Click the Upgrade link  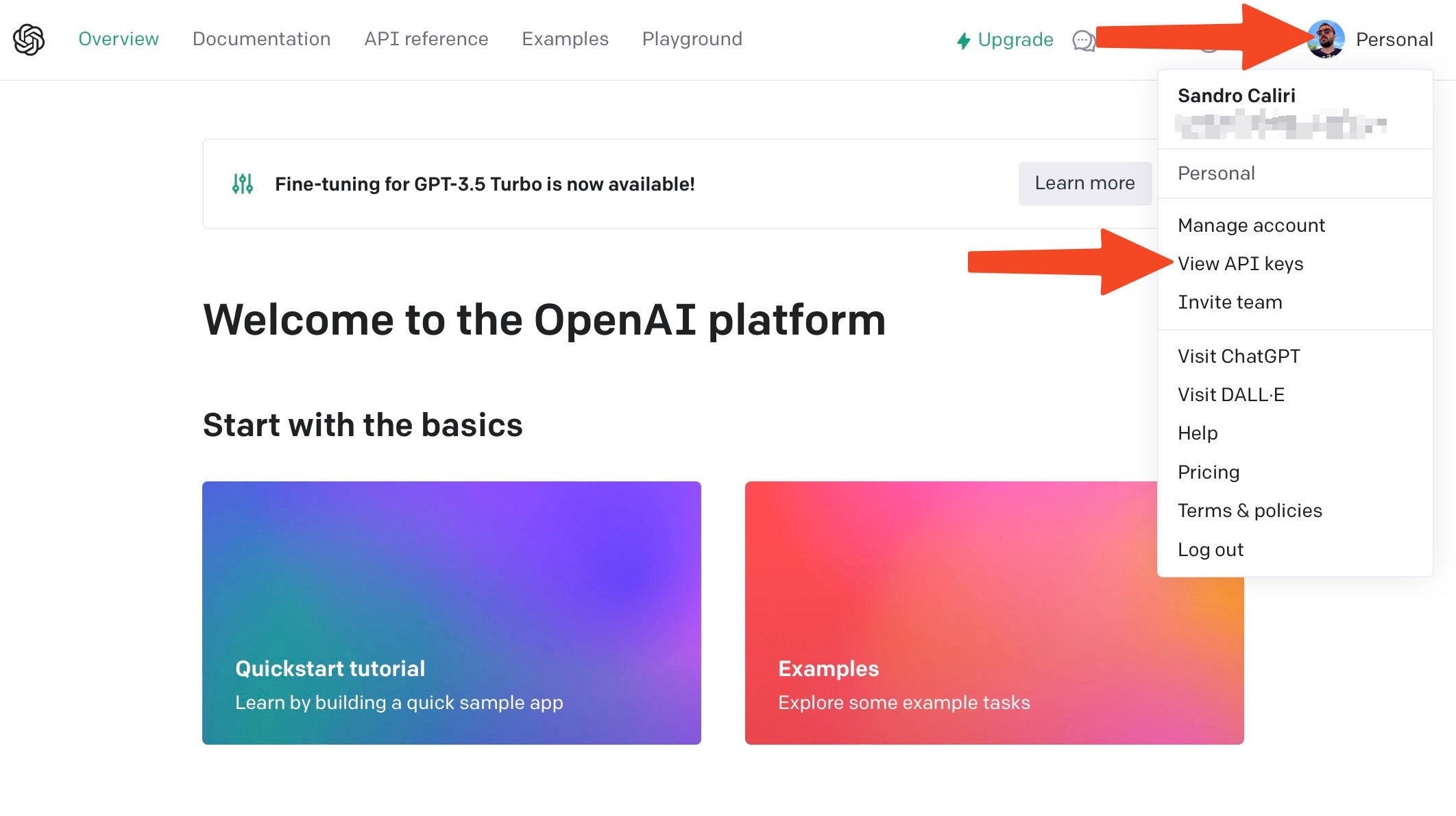click(x=1005, y=40)
